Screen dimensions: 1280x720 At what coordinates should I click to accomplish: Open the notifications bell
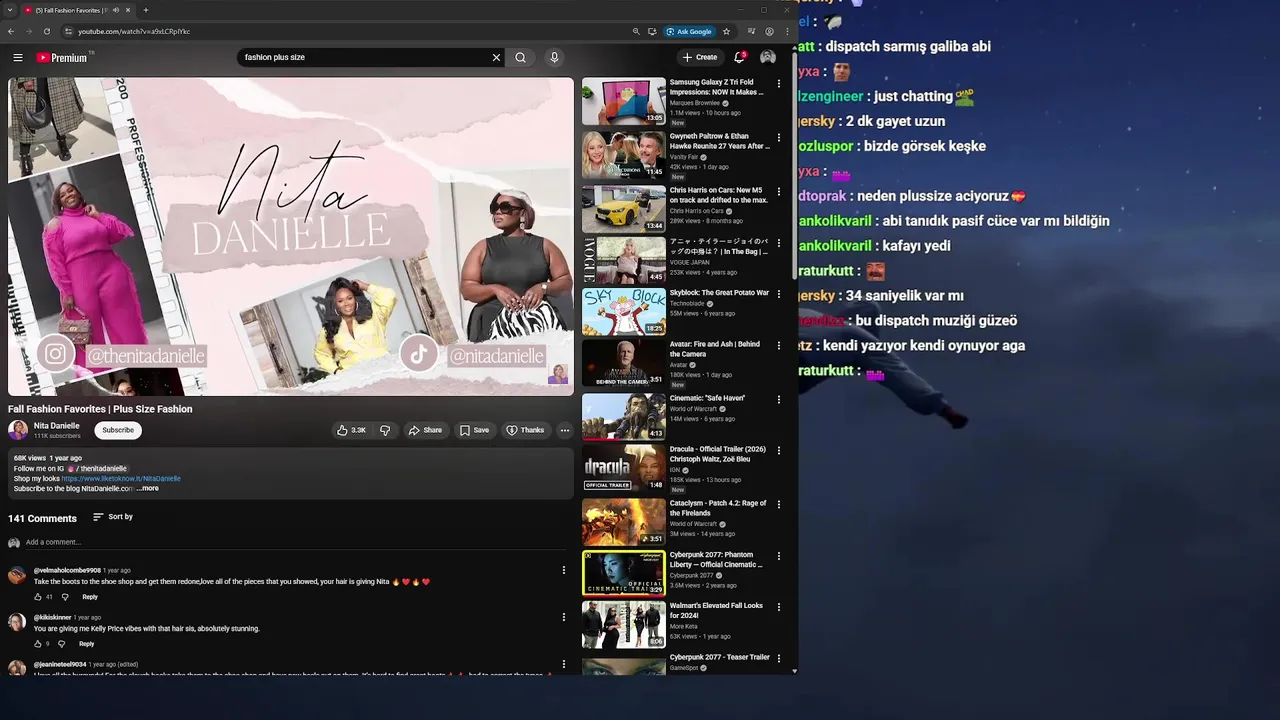click(739, 58)
